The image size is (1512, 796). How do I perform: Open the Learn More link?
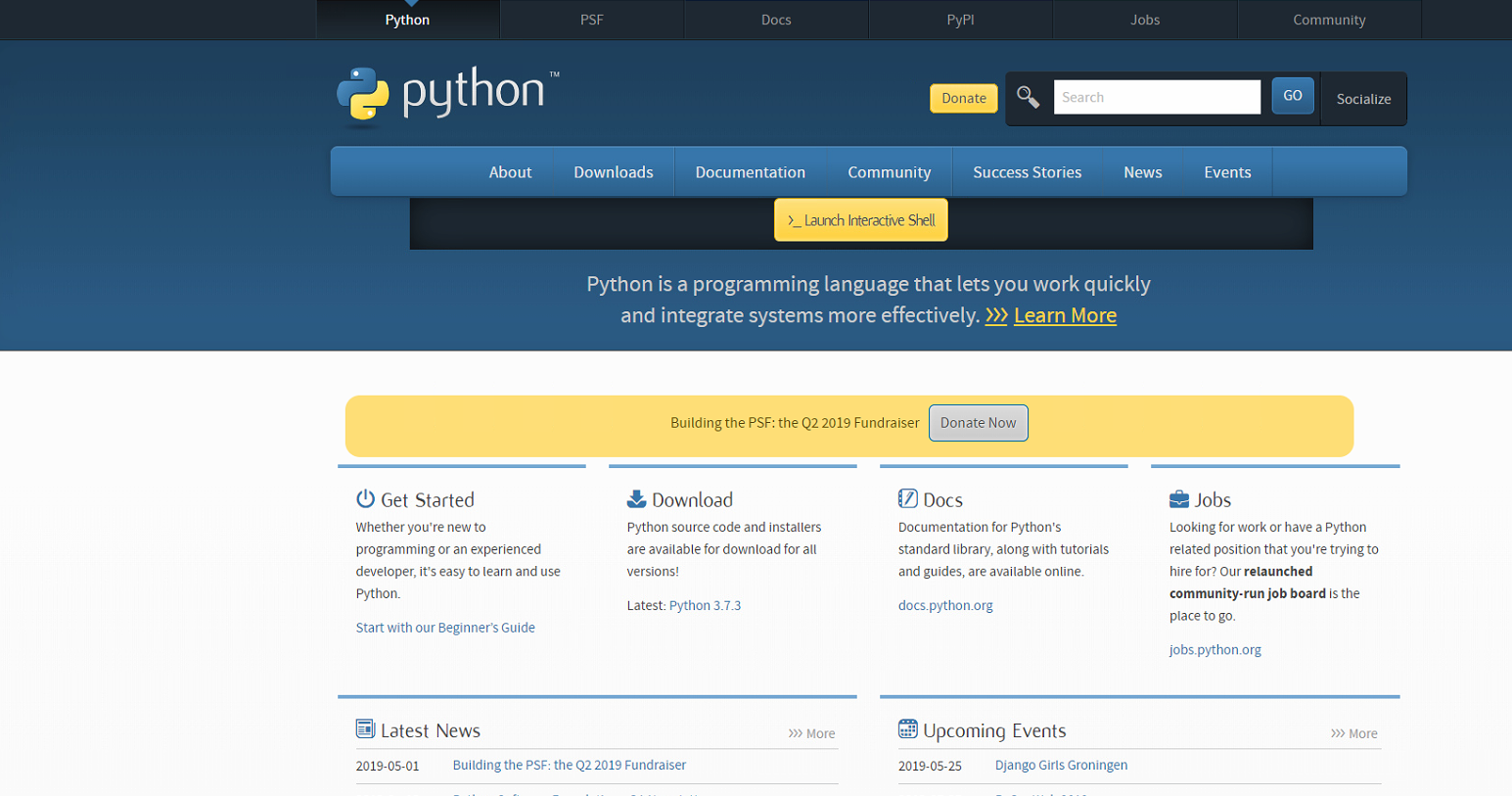[1064, 315]
